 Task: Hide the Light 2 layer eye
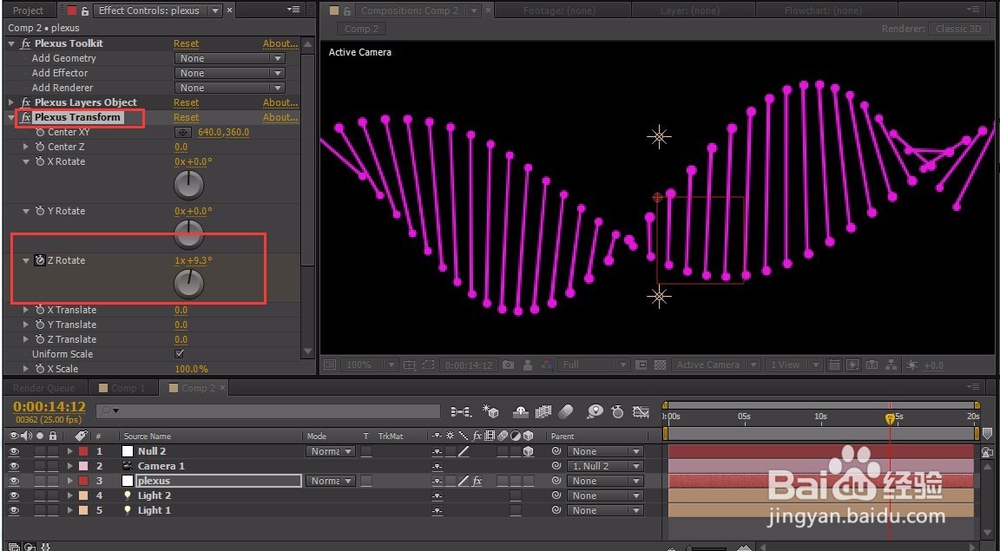(x=15, y=496)
